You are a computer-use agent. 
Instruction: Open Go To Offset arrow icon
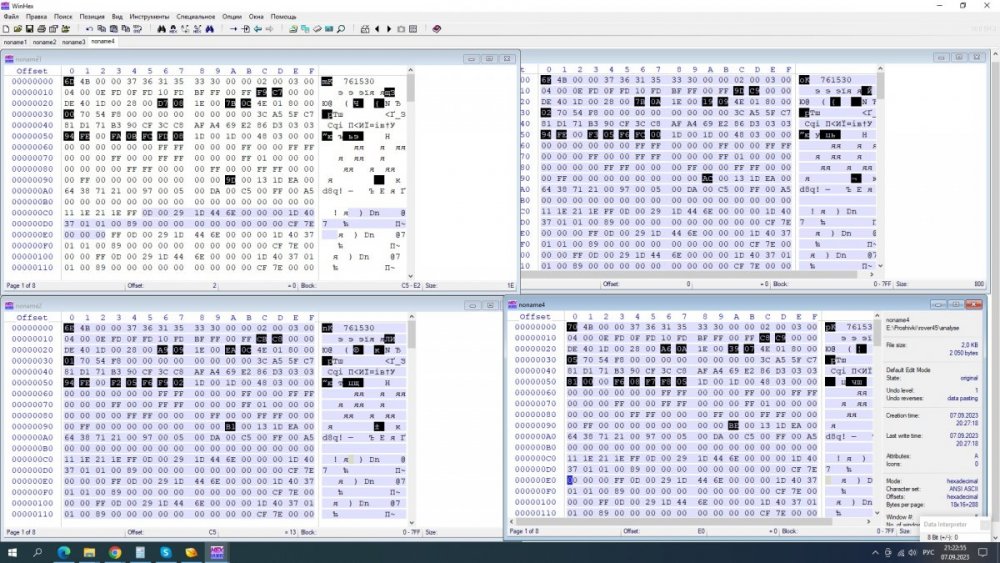coord(233,29)
